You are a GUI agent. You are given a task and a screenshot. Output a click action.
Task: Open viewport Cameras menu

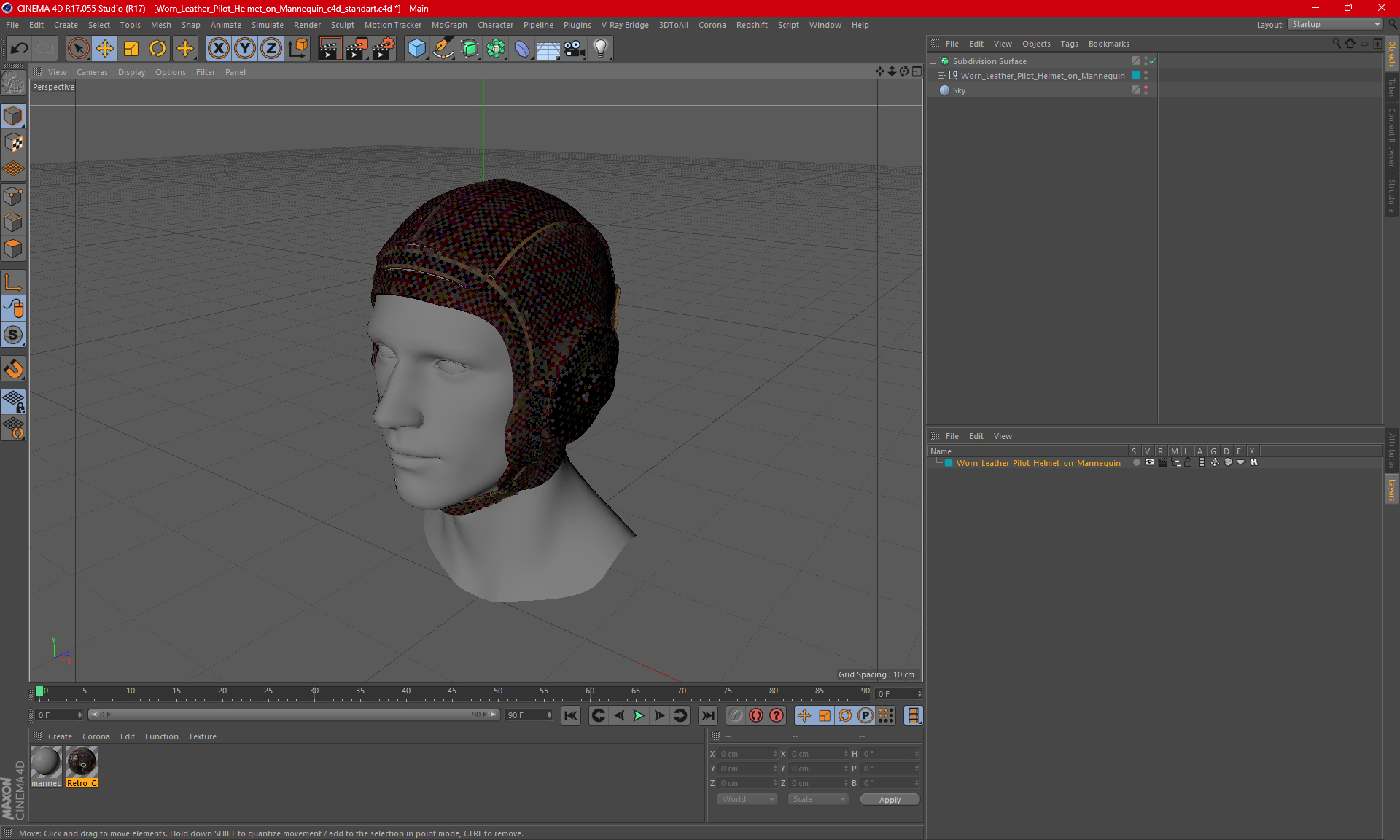tap(92, 72)
